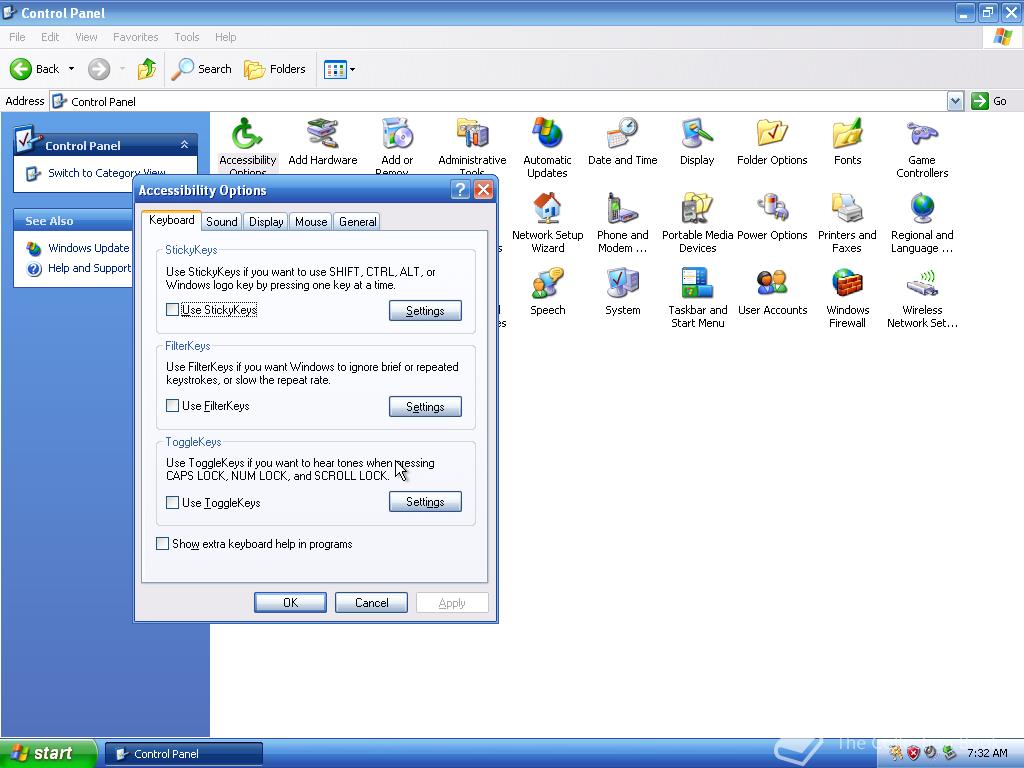Check Show extra keyboard help in programs

(163, 543)
